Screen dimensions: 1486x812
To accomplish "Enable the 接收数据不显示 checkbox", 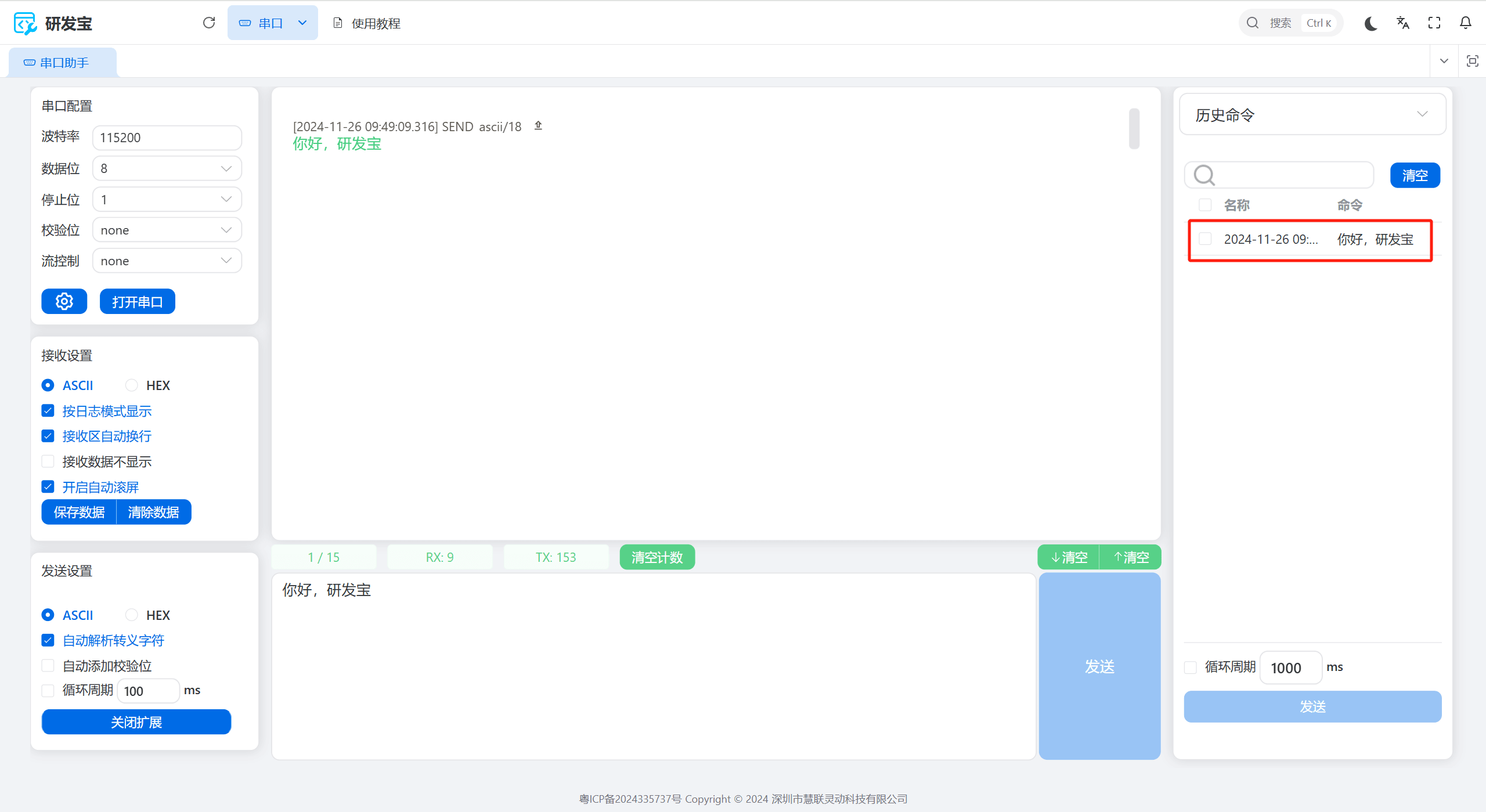I will (48, 461).
